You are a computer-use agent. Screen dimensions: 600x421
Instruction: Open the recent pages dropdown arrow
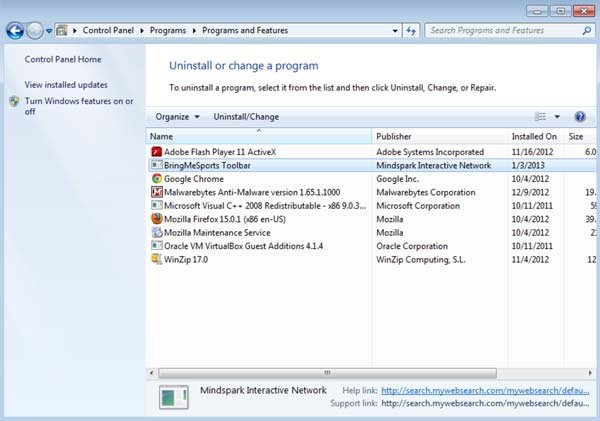point(49,31)
